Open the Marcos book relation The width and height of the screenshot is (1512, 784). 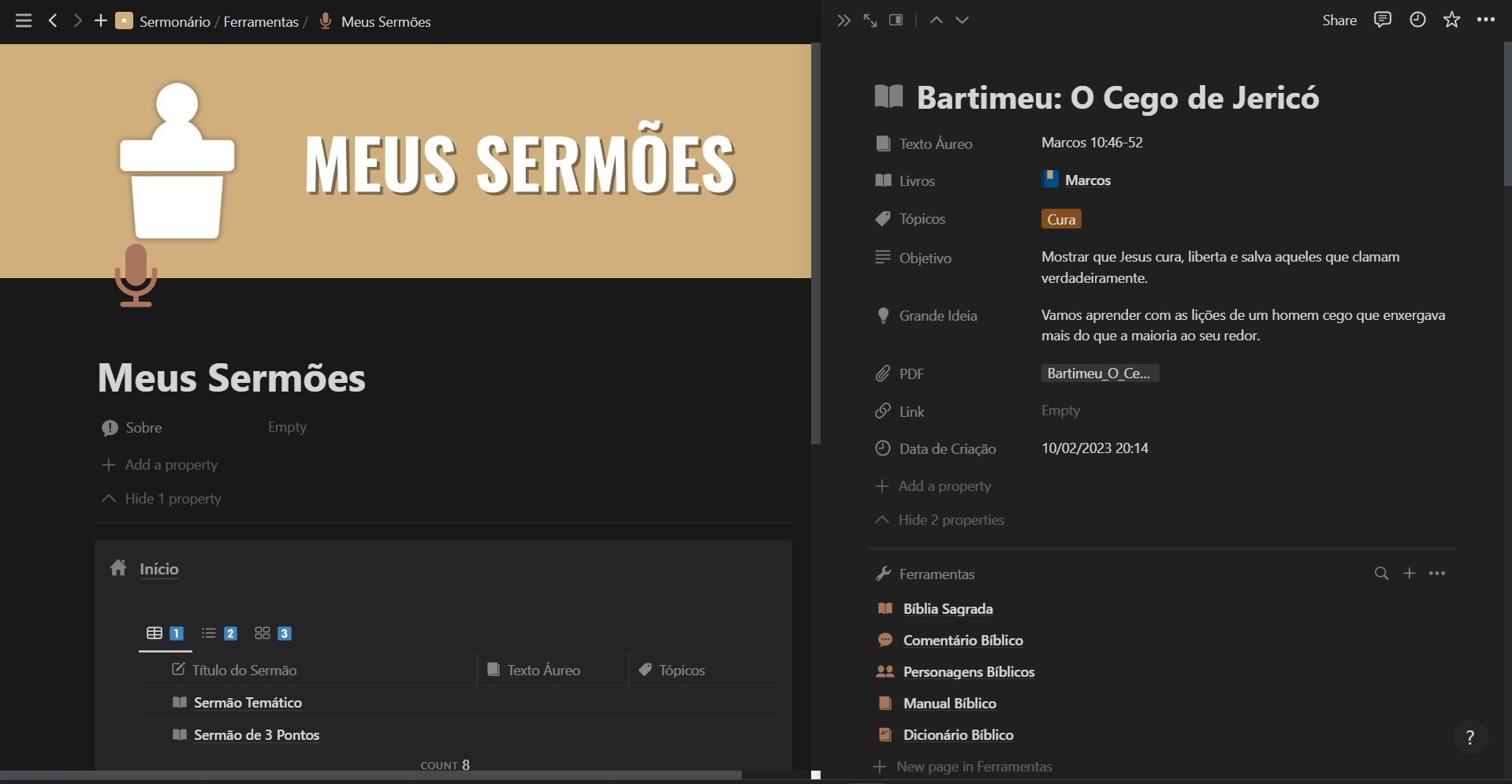click(1076, 180)
